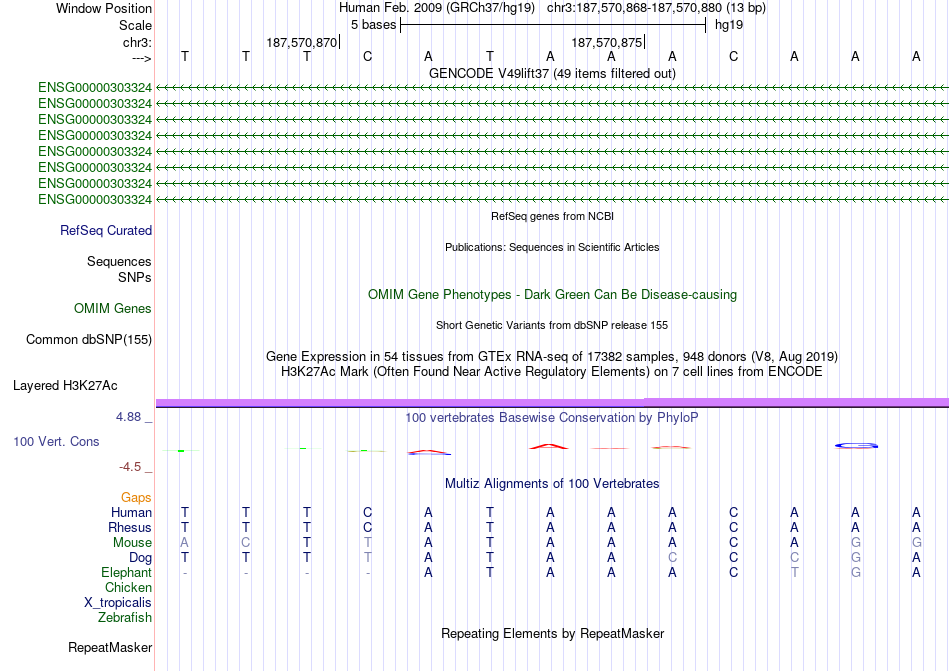Click Repeating Elements by RepeatMasker title
Viewport: 950px width, 671px height.
point(552,634)
